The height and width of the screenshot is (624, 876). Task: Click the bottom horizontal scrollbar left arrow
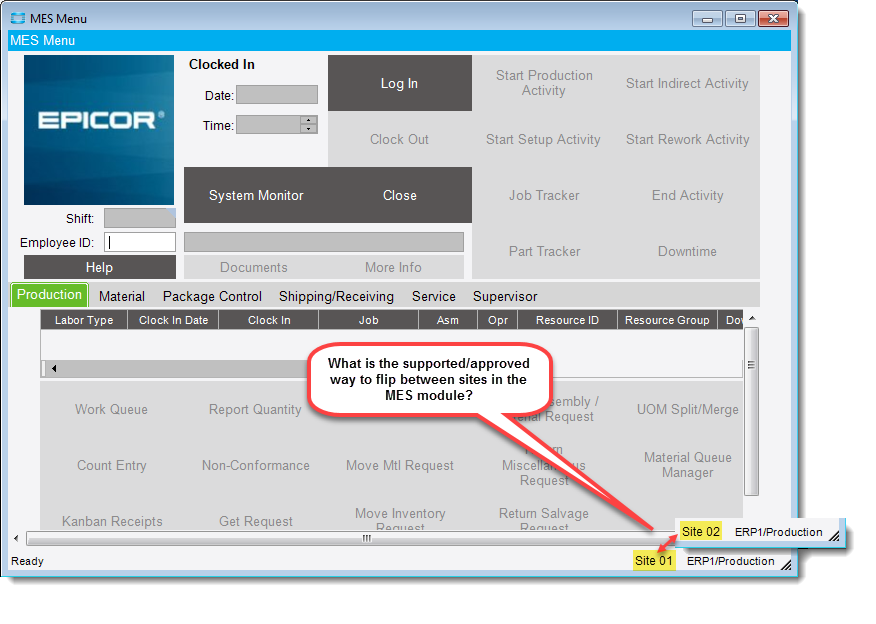[x=16, y=539]
